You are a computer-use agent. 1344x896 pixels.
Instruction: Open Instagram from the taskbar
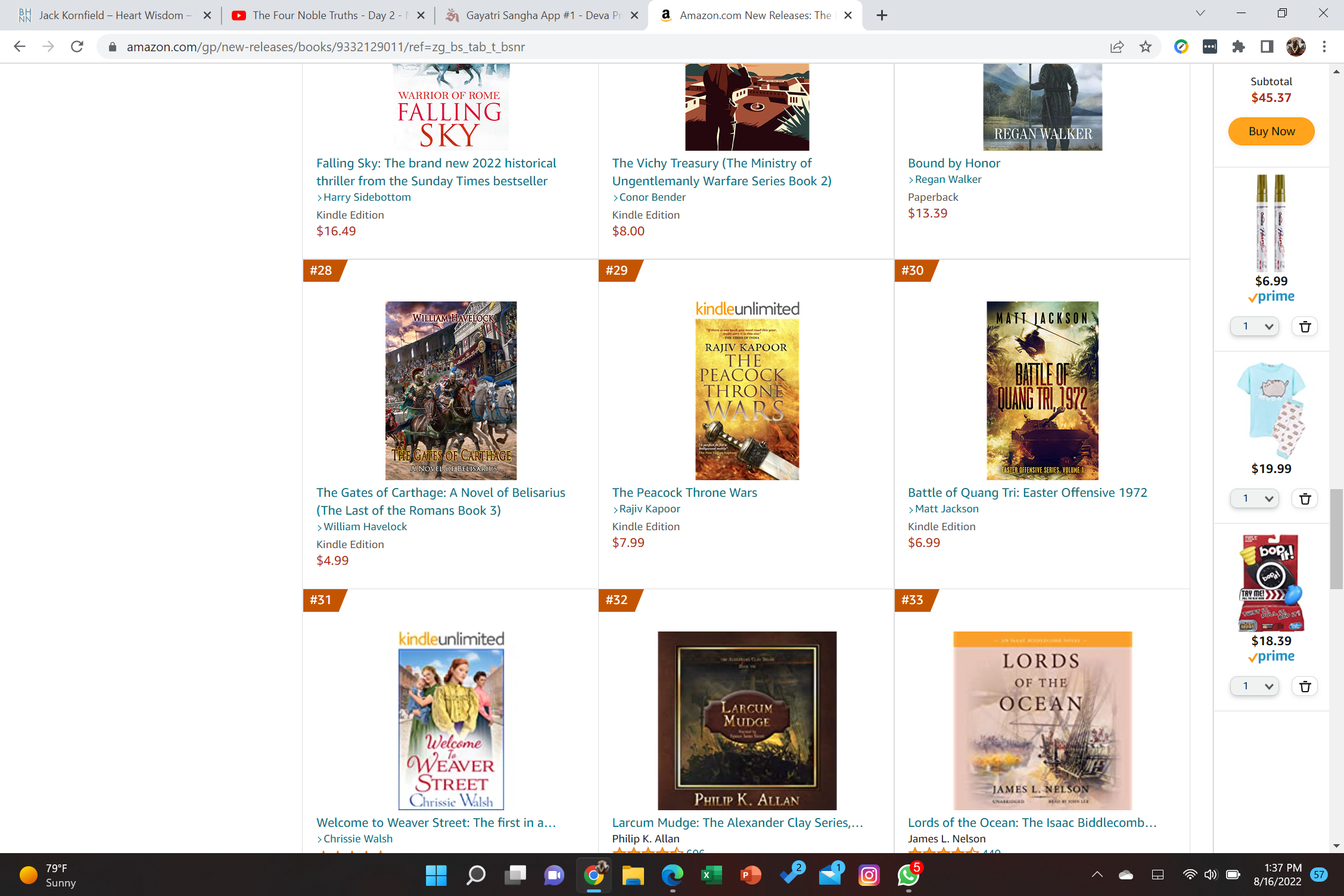(869, 875)
